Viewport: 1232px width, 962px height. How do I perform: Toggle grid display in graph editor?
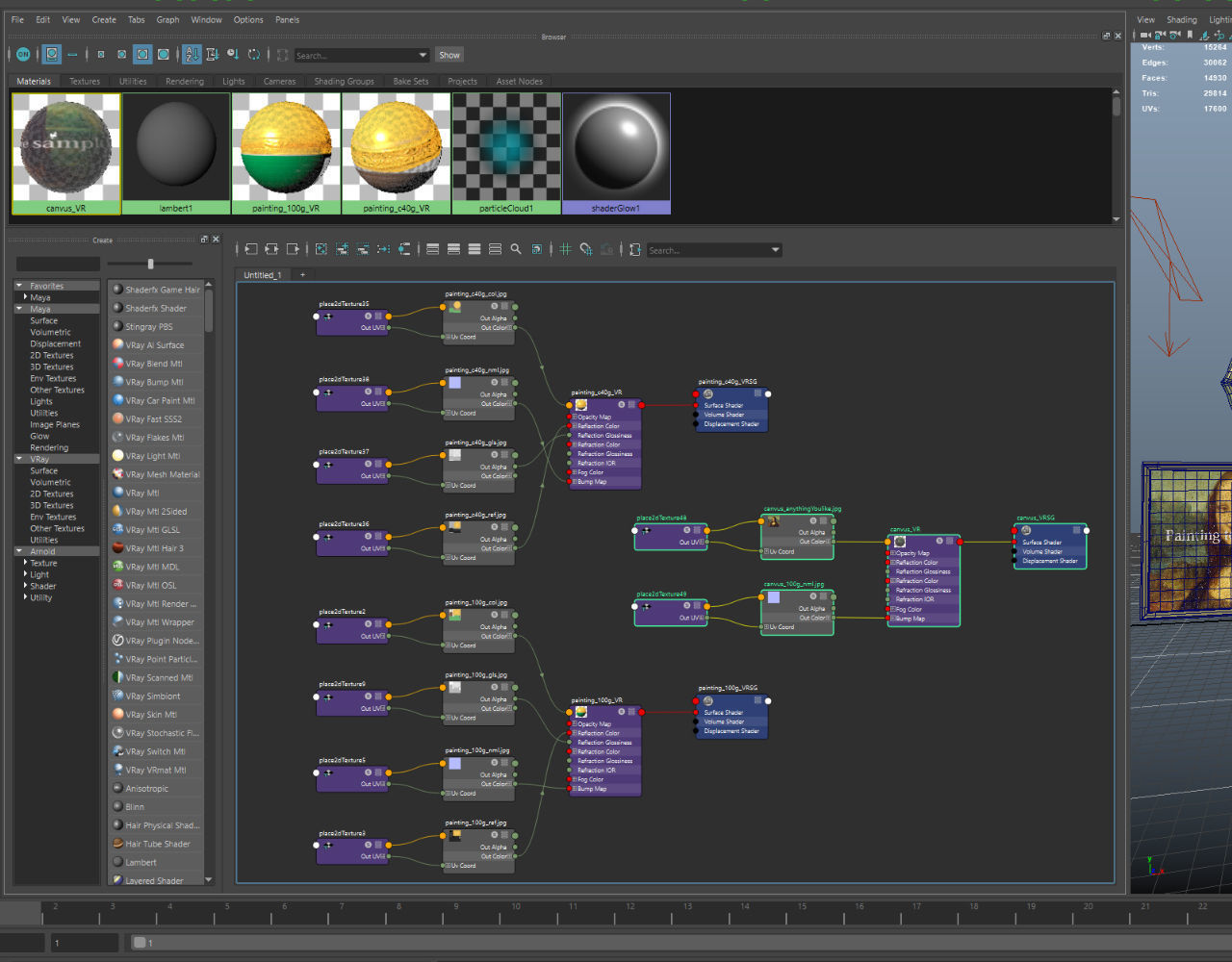click(x=566, y=249)
